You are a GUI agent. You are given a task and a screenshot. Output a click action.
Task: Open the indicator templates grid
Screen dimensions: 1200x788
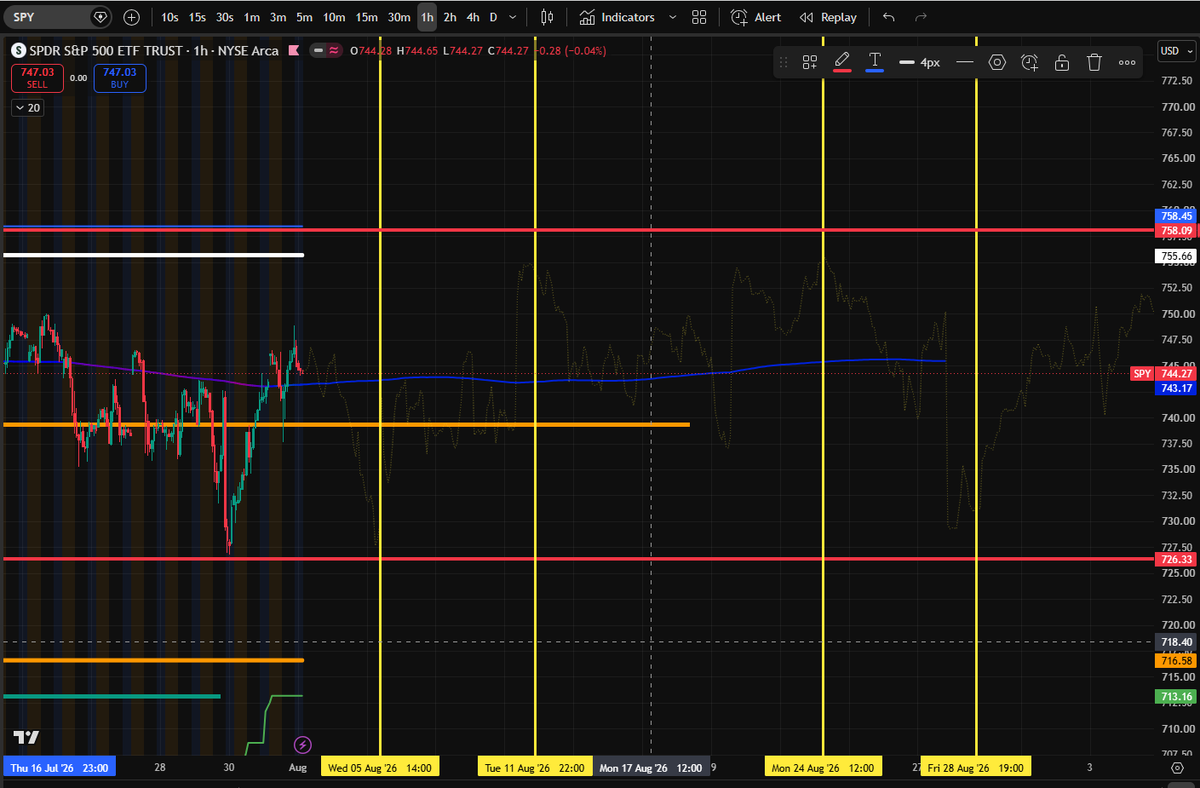pos(699,17)
